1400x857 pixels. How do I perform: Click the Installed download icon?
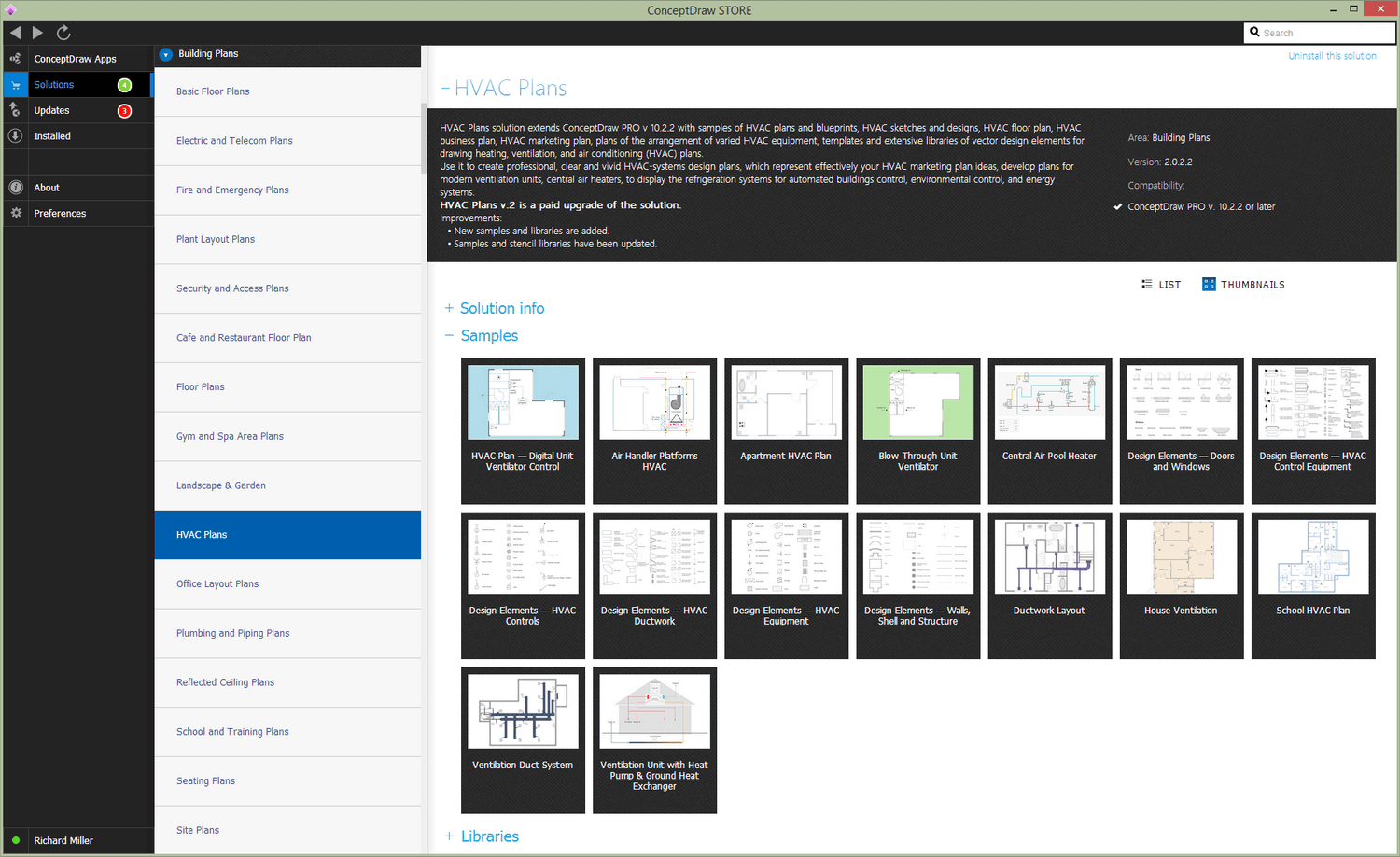pyautogui.click(x=15, y=136)
